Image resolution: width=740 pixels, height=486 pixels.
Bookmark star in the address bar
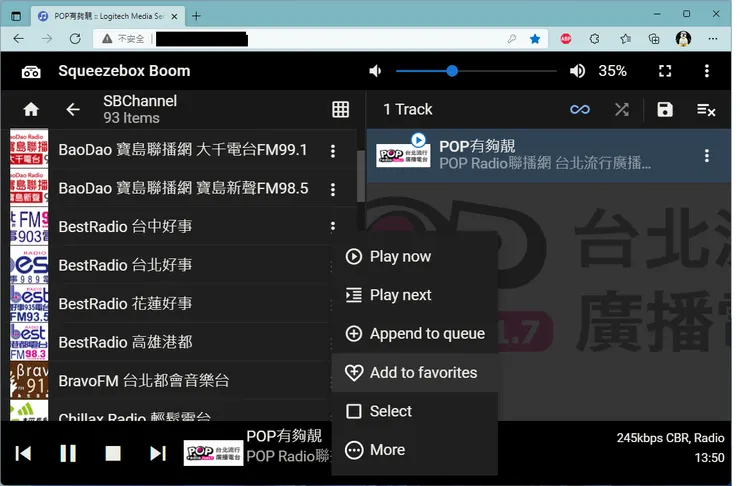click(x=535, y=39)
